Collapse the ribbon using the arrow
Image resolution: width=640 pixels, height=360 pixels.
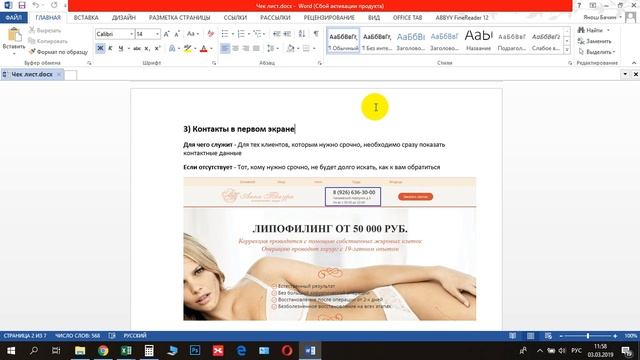634,63
